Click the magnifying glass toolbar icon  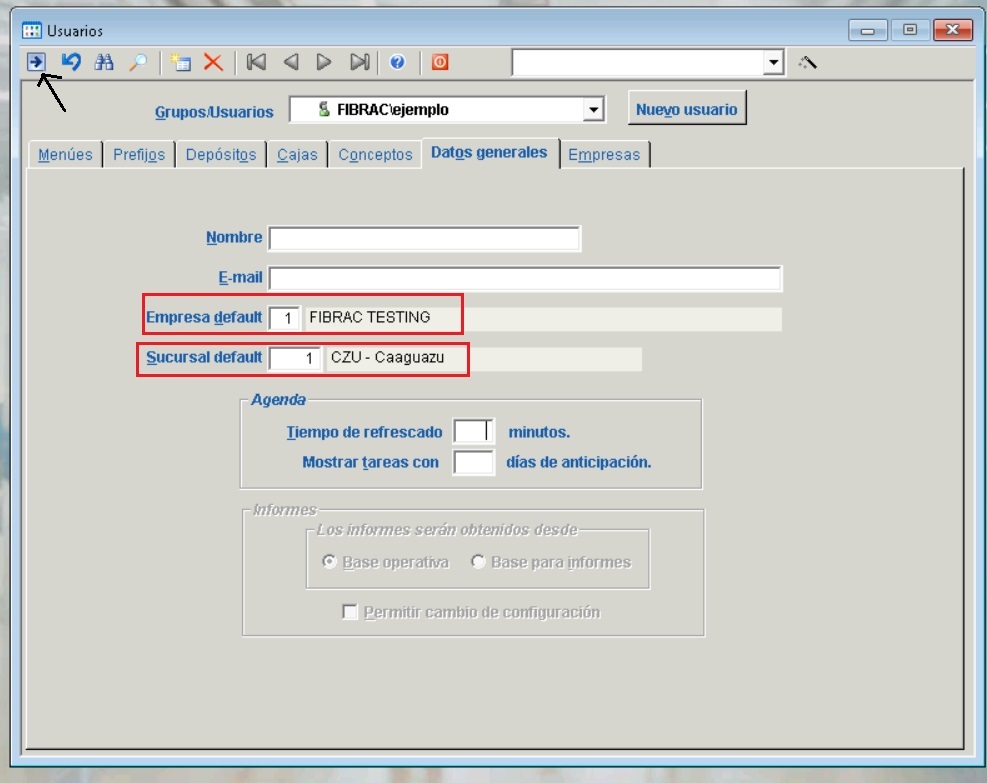(138, 62)
